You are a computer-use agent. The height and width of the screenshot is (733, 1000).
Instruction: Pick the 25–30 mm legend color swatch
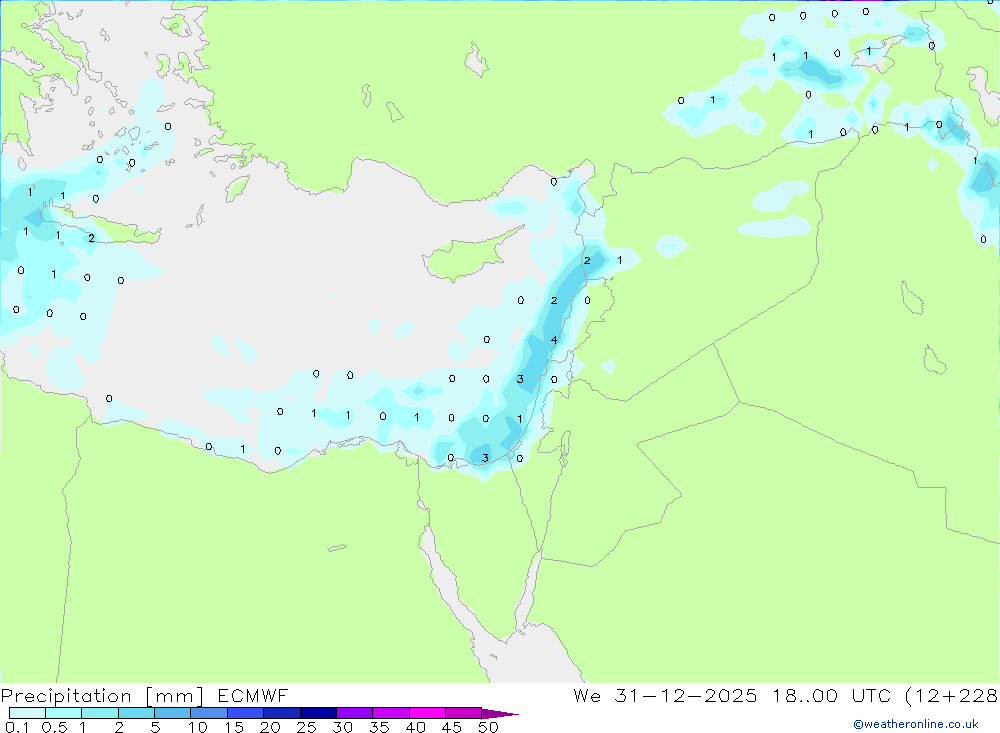[318, 713]
